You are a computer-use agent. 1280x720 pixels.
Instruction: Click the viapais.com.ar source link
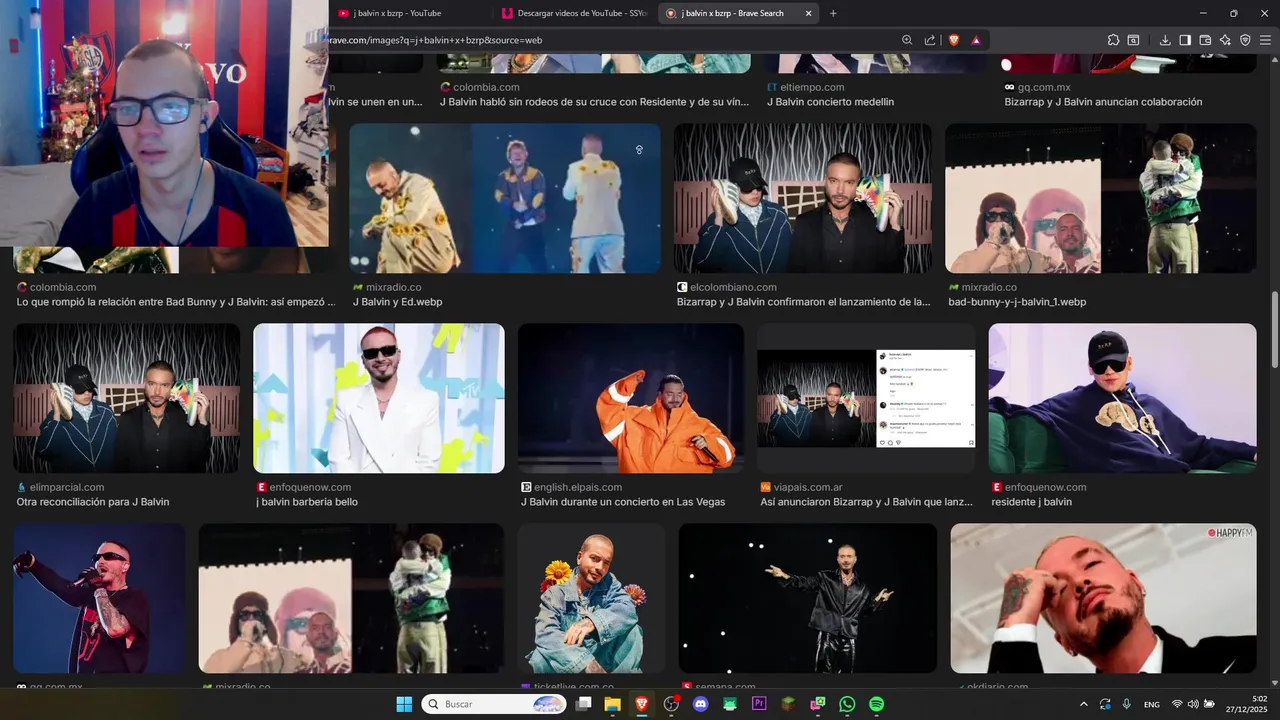tap(802, 487)
